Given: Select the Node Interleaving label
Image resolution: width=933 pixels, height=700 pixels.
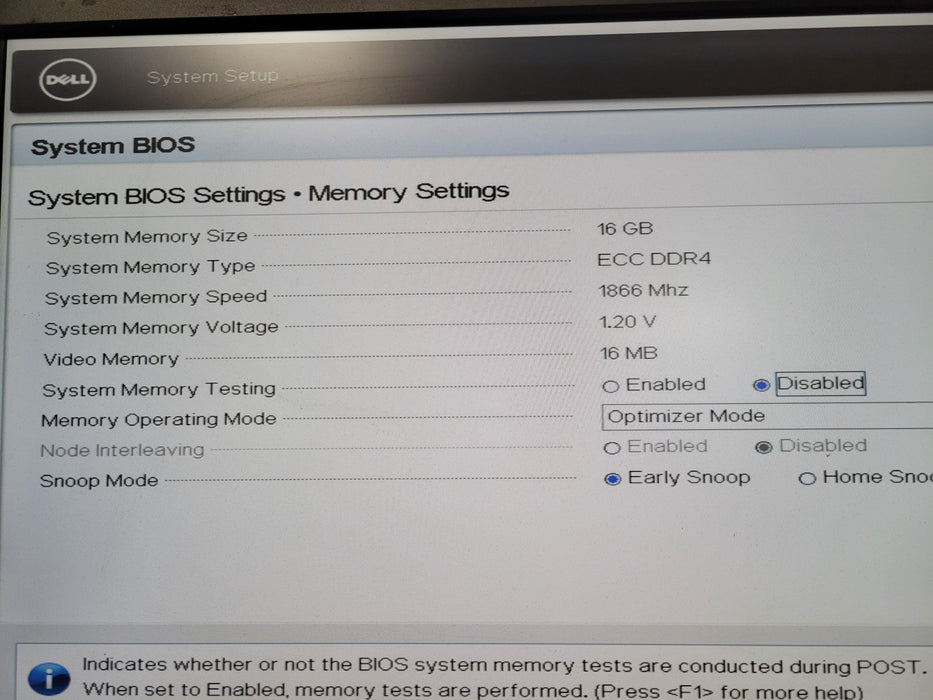Looking at the screenshot, I should click(122, 450).
